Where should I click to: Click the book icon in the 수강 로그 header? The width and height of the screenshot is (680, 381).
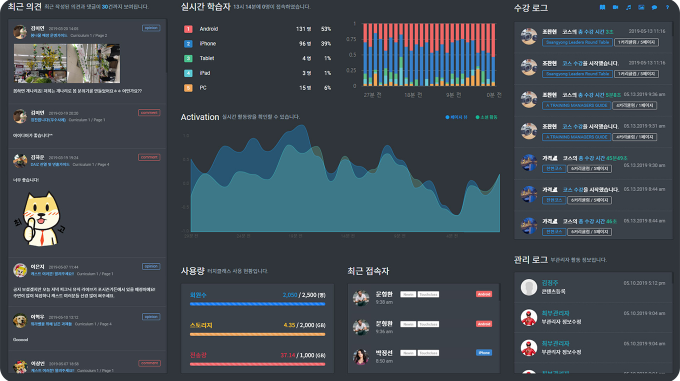[x=602, y=7]
